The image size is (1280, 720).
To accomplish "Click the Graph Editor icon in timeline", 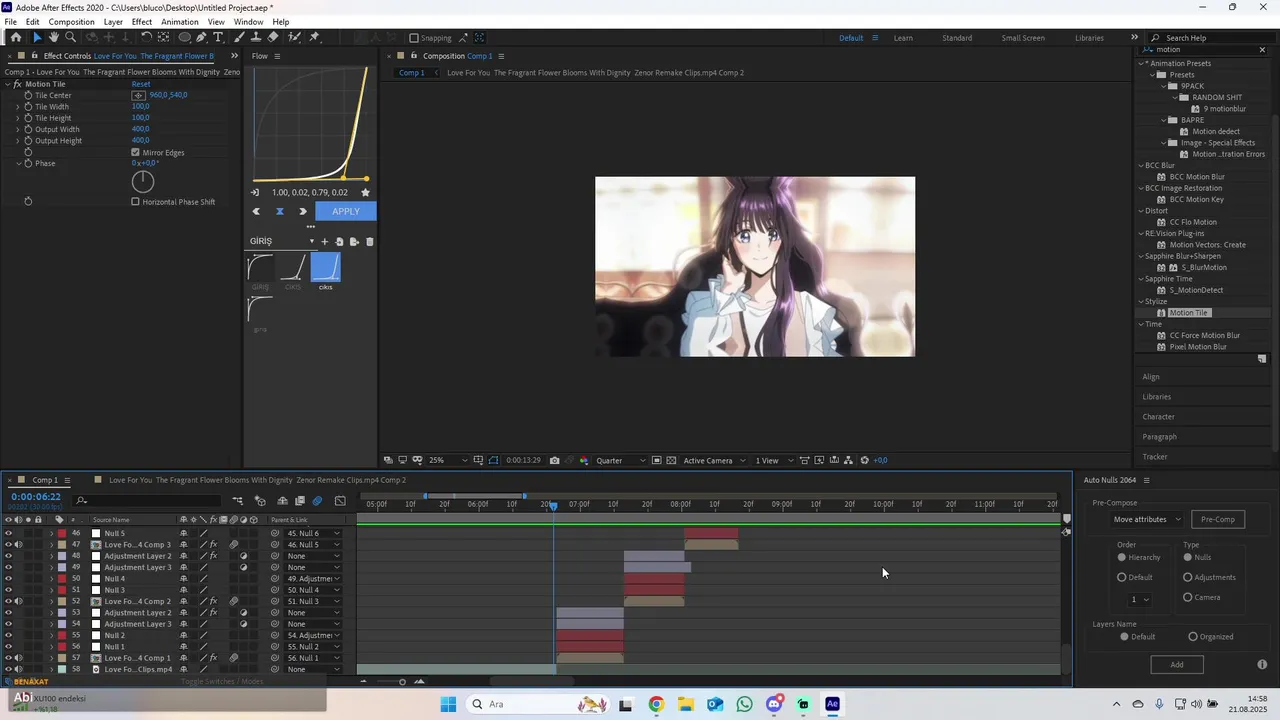I will pyautogui.click(x=340, y=501).
